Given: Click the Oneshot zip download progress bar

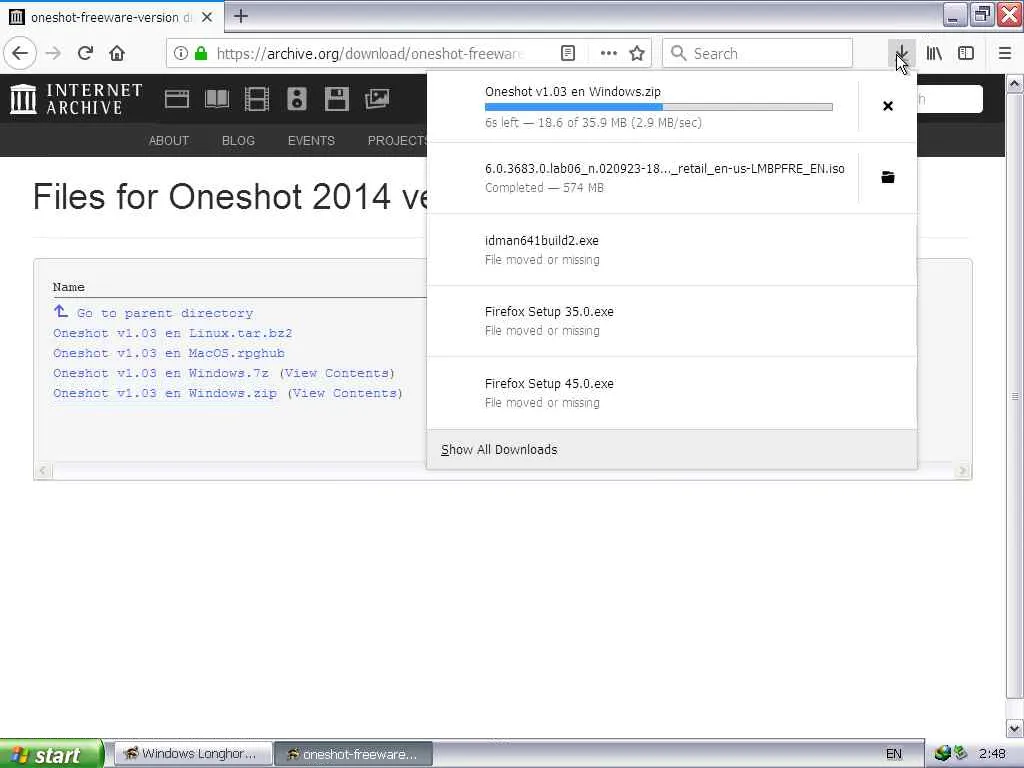Looking at the screenshot, I should [658, 107].
